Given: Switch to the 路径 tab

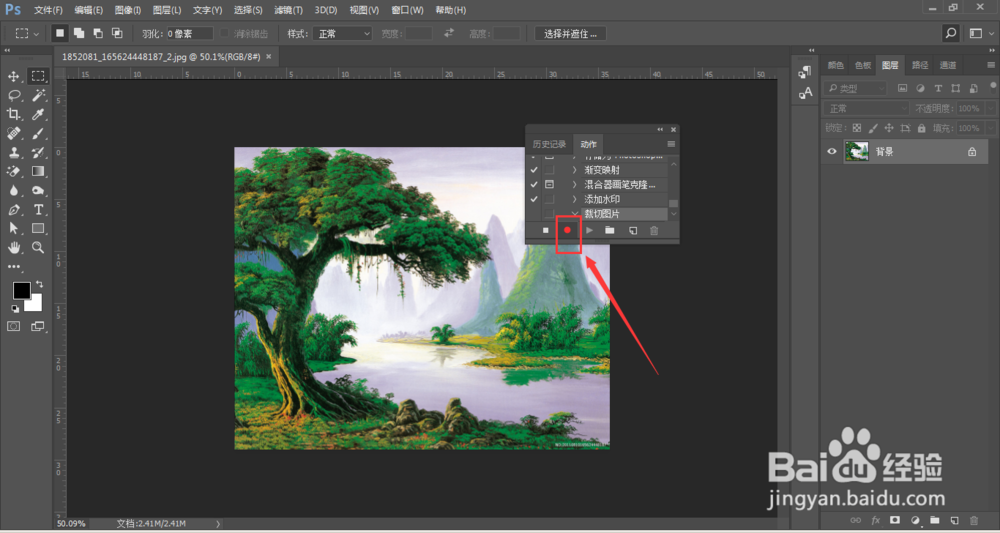Looking at the screenshot, I should pyautogui.click(x=920, y=65).
